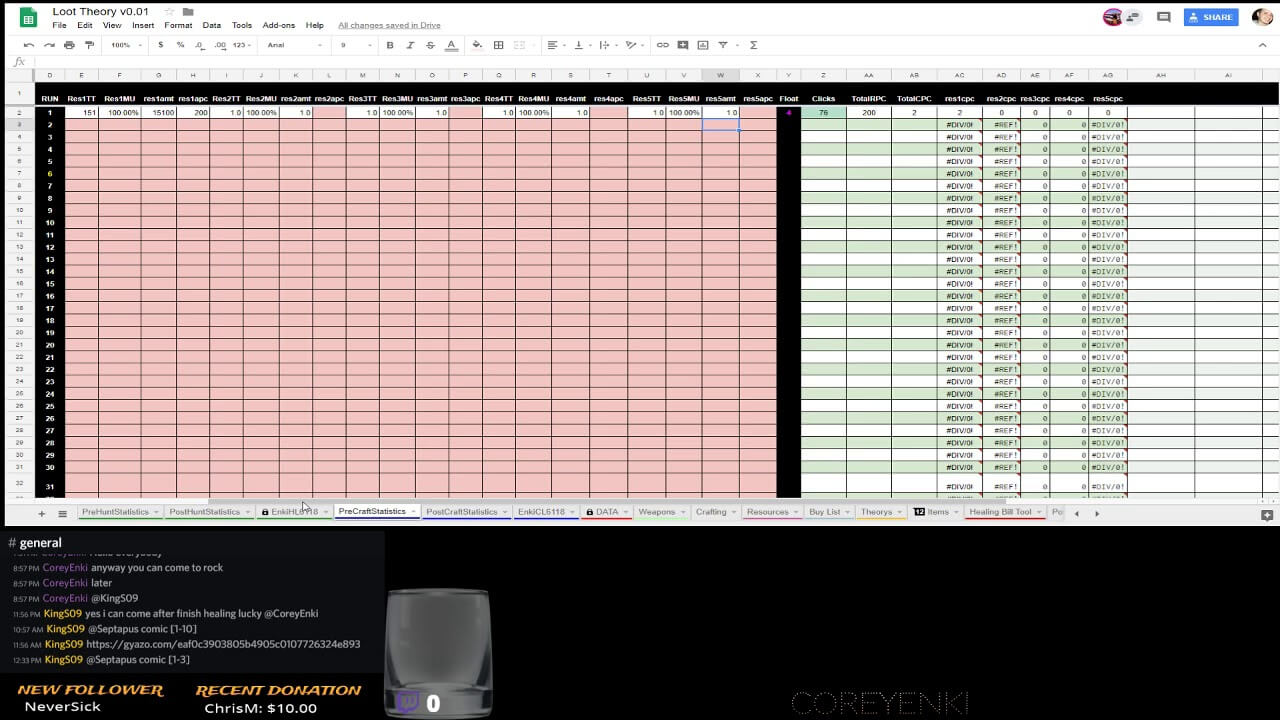The height and width of the screenshot is (720, 1280).
Task: Open the Format menu
Action: [178, 25]
